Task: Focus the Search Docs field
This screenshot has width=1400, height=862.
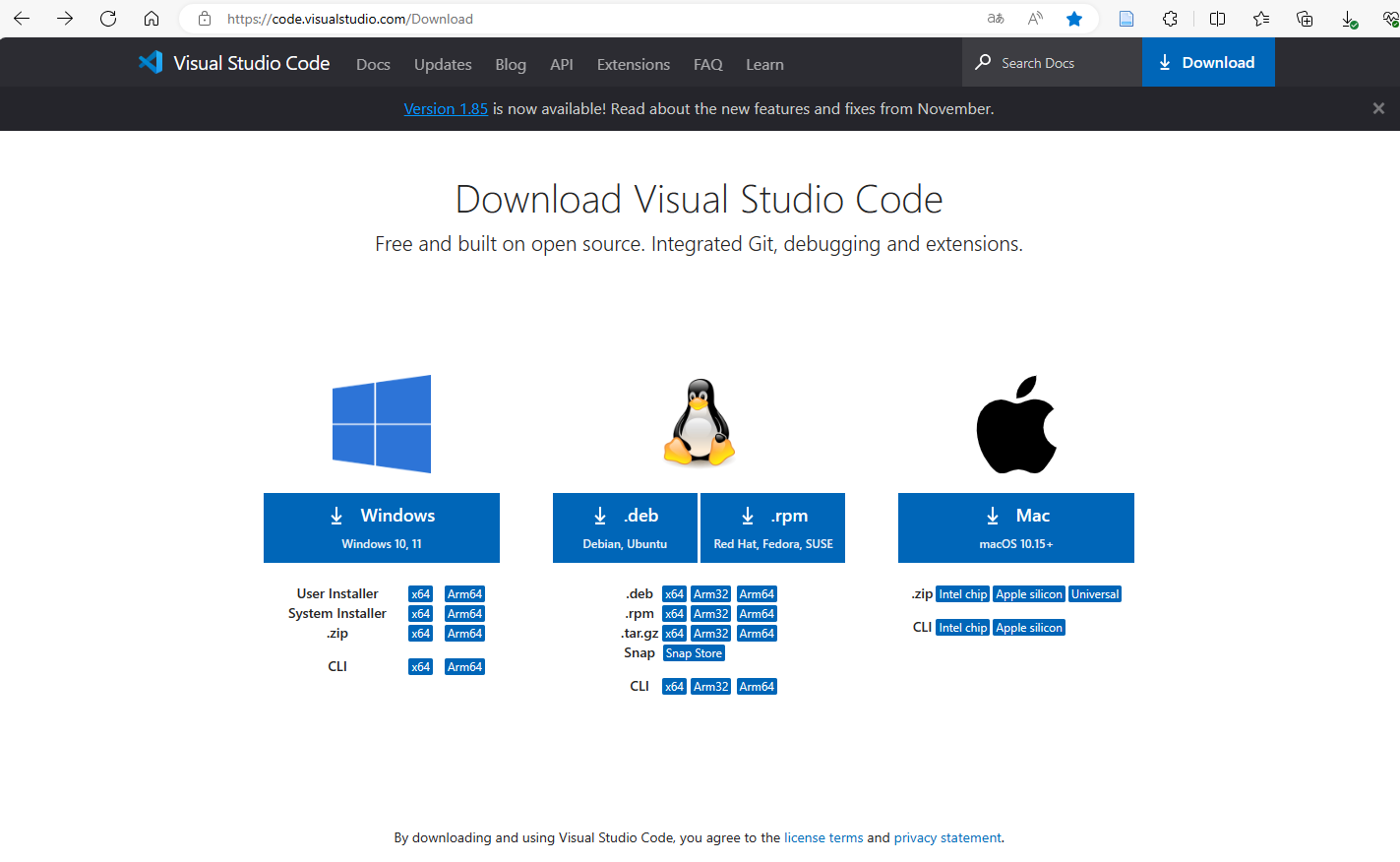Action: (1052, 62)
